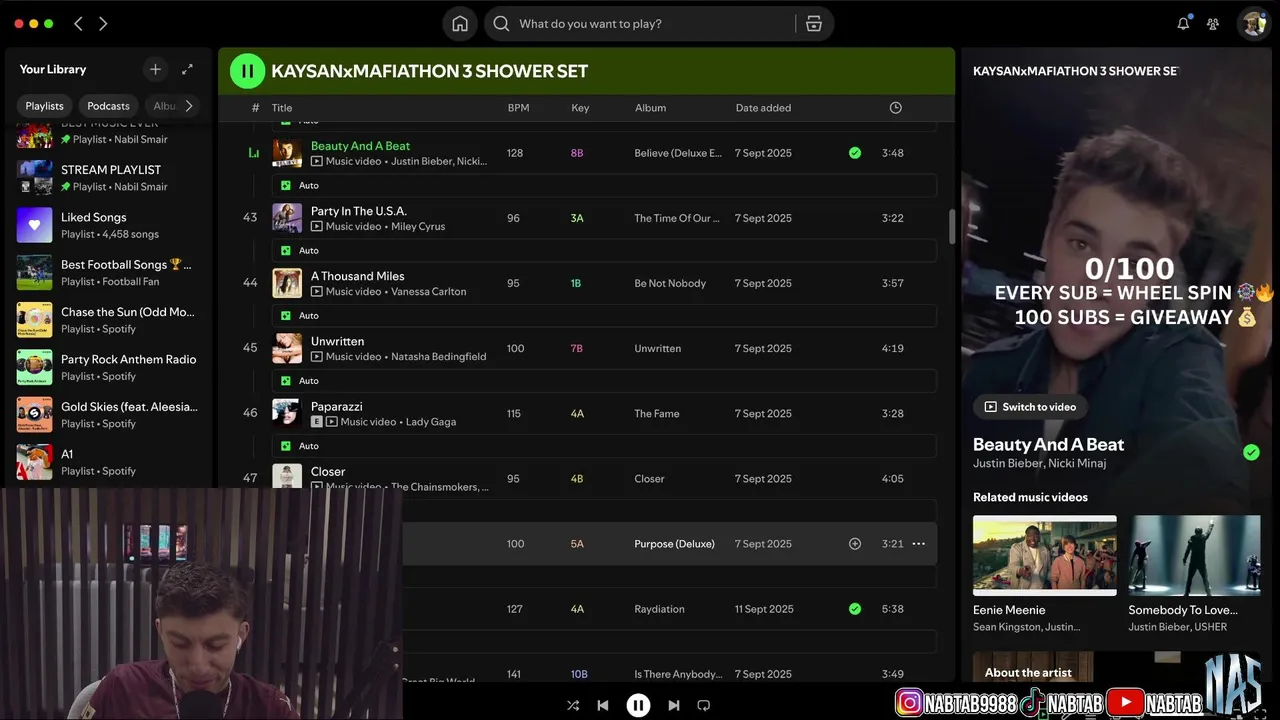Add Purpose (Deluxe) track to Liked Songs
Screen dimensions: 1280x720
[855, 544]
